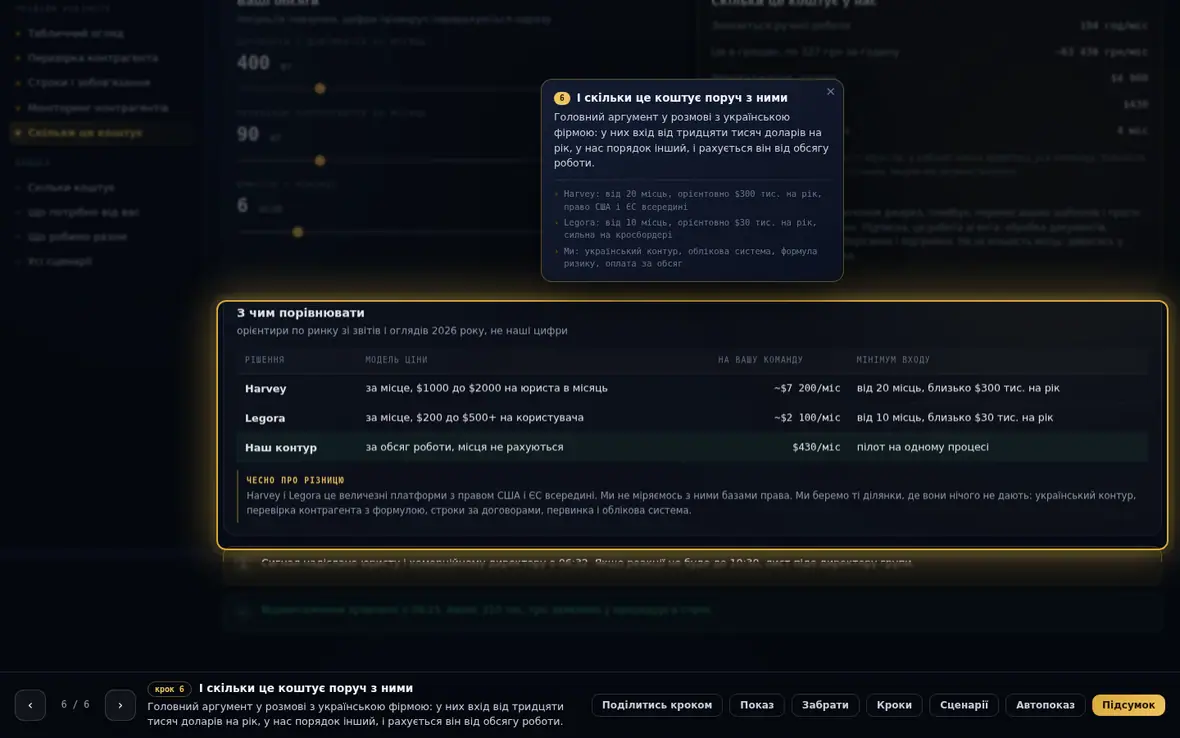Screen dimensions: 1180x738
Task: Click 'від 10 місць, близько $30 тис. на рік'
Action: 955,418
